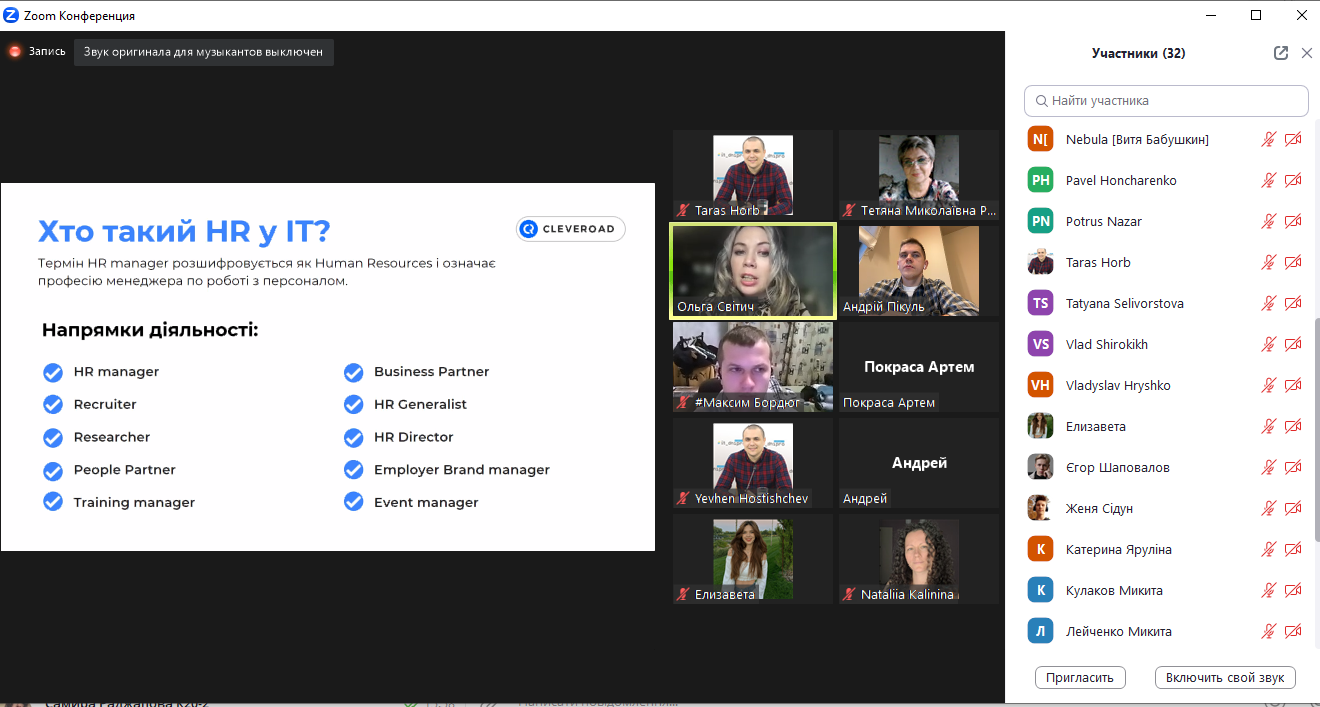Screen dimensions: 1320x707
Task: Click the slide heading Хто такий HR у IT?
Action: pyautogui.click(x=184, y=232)
